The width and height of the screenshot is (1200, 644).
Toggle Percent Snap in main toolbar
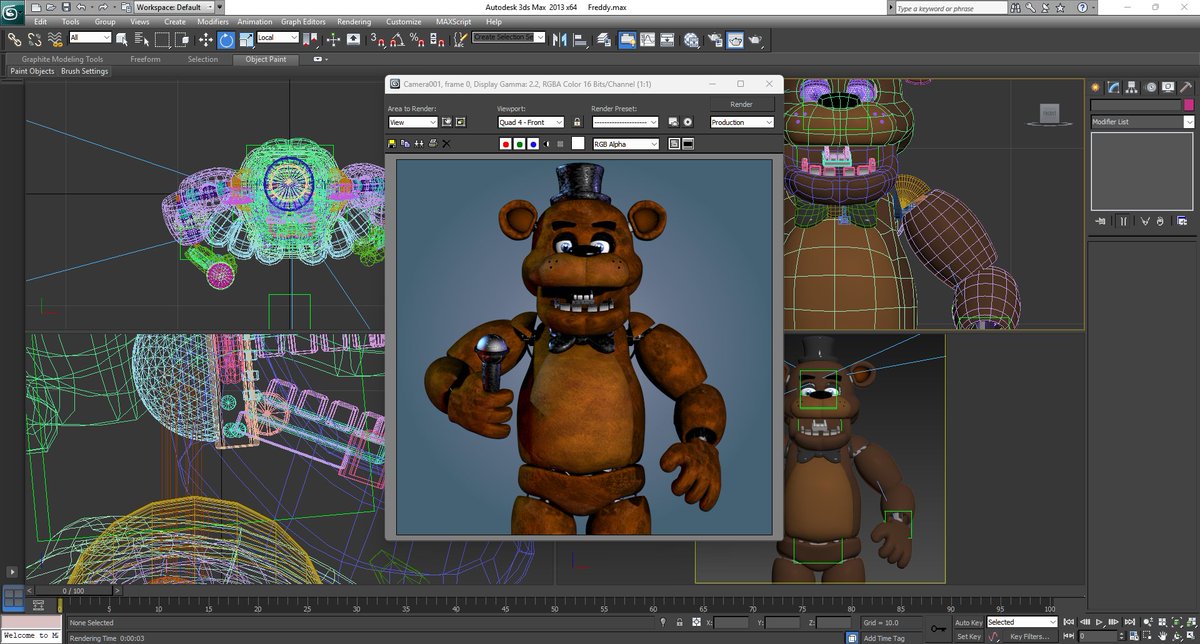click(x=418, y=39)
